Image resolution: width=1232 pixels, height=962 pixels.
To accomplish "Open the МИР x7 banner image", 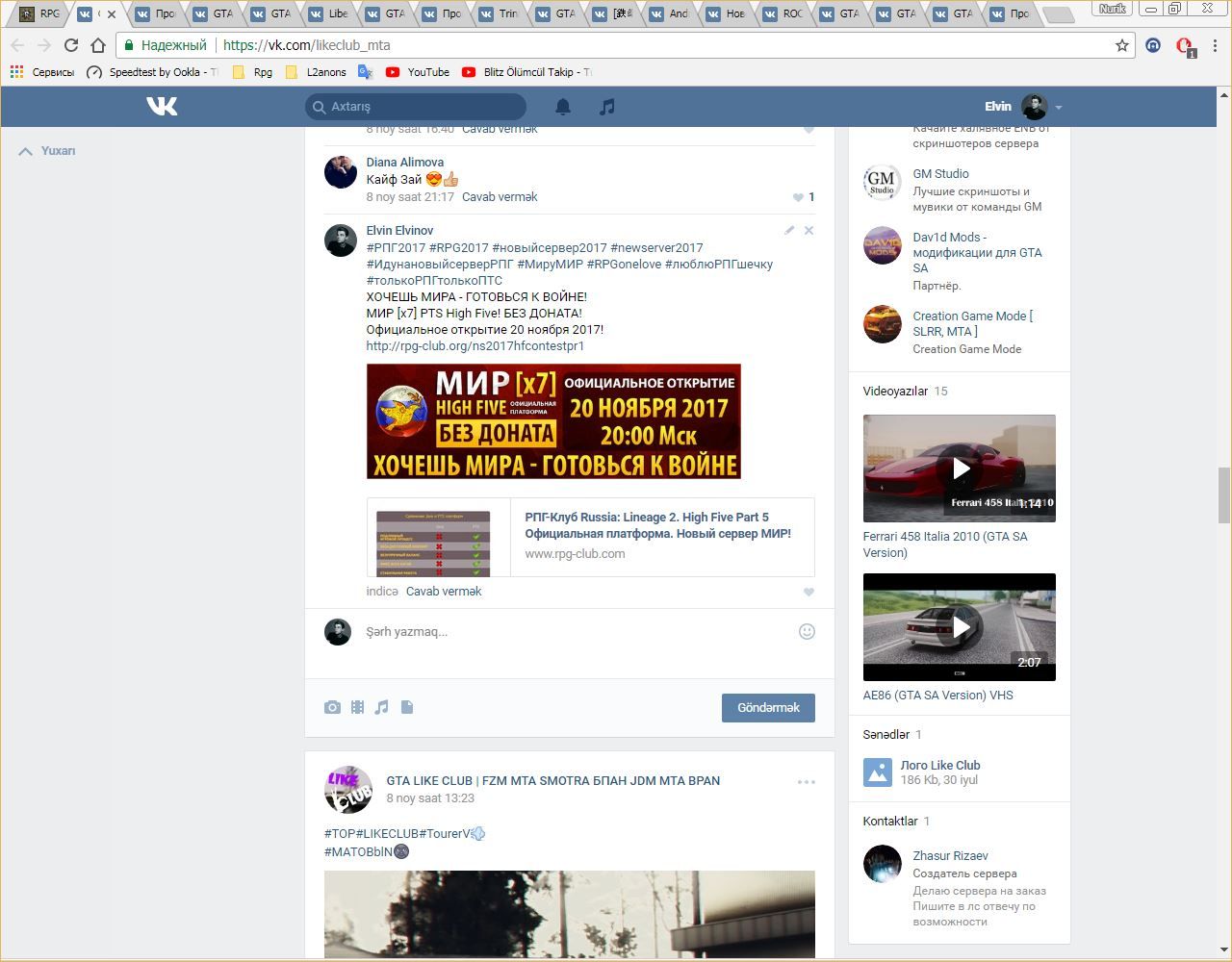I will [x=553, y=421].
